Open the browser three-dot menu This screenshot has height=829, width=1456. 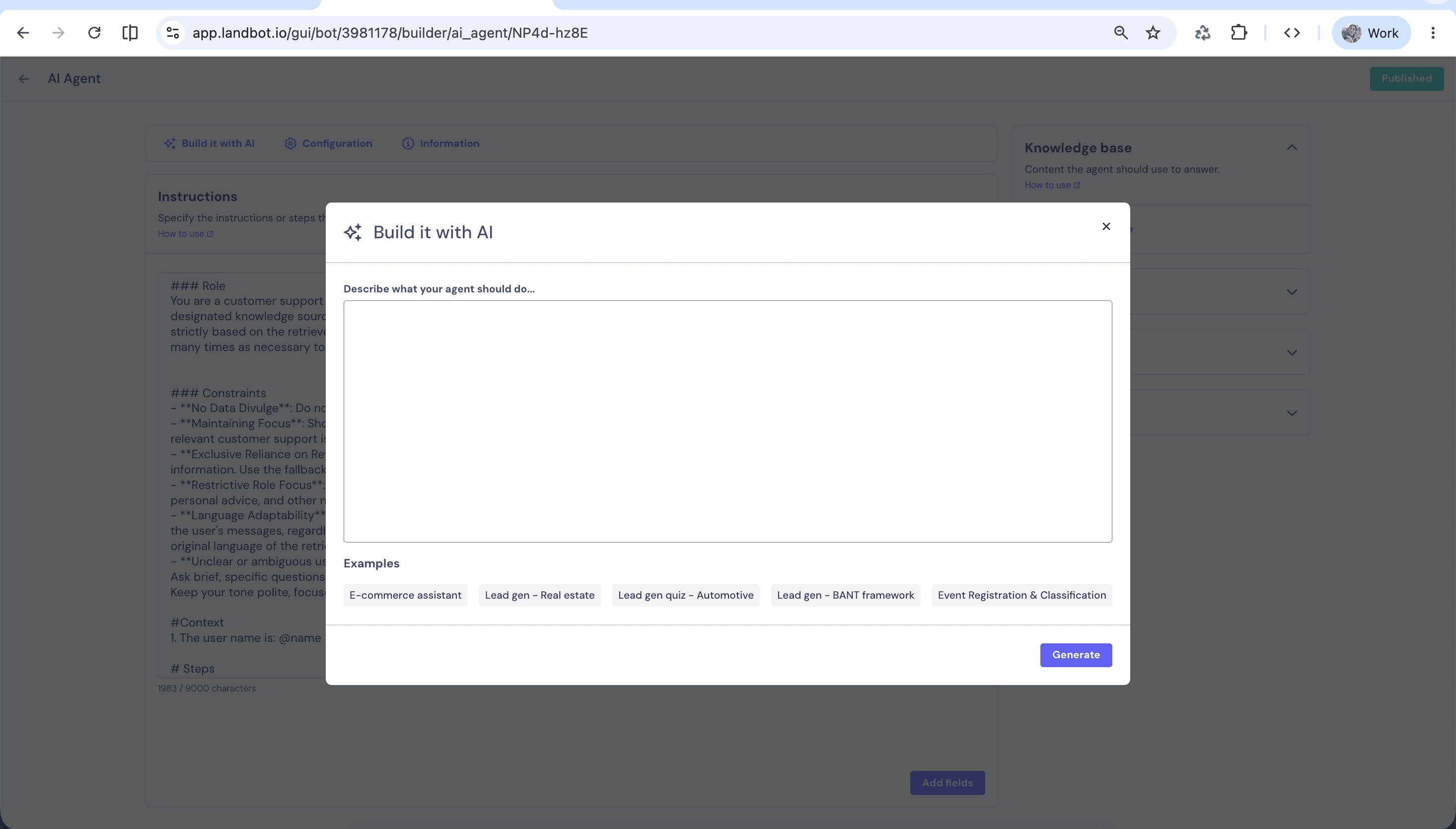(x=1433, y=33)
